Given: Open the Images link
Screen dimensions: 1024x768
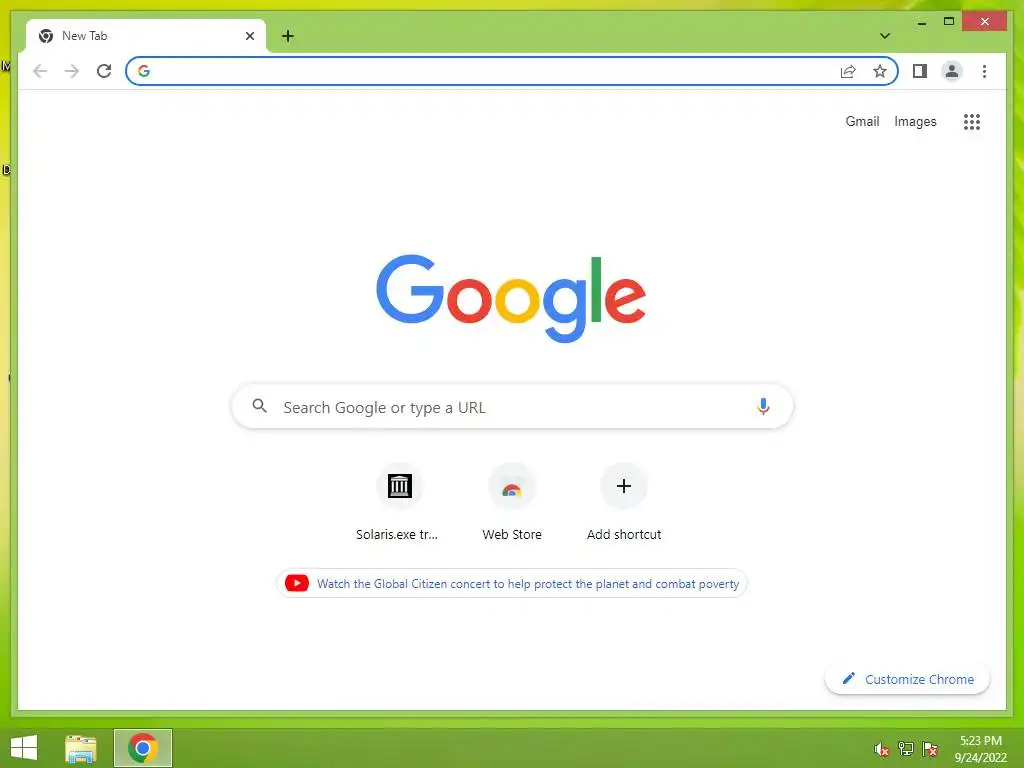Looking at the screenshot, I should tap(915, 121).
